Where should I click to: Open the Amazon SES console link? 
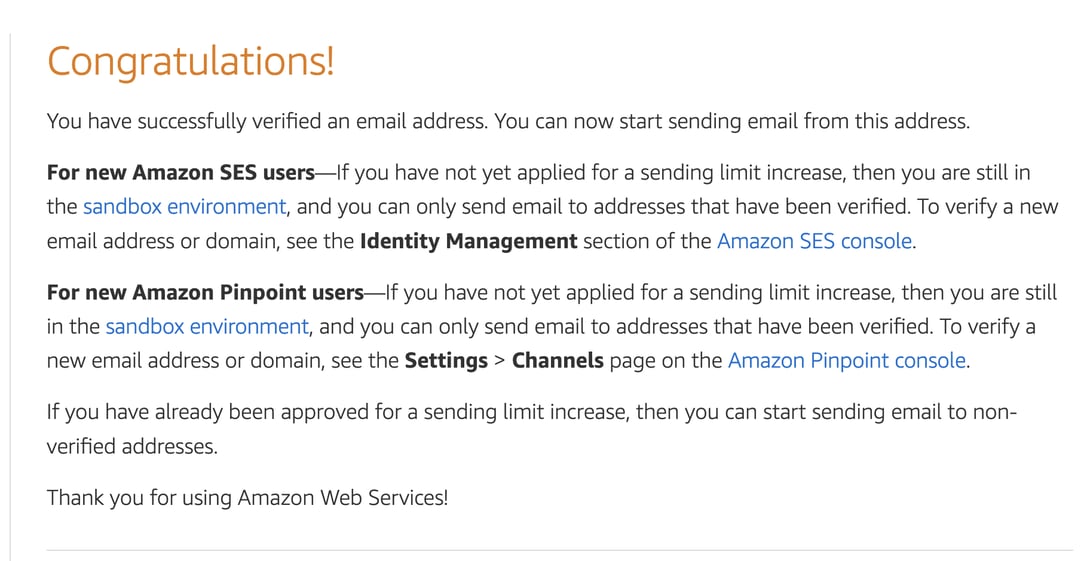pos(814,241)
